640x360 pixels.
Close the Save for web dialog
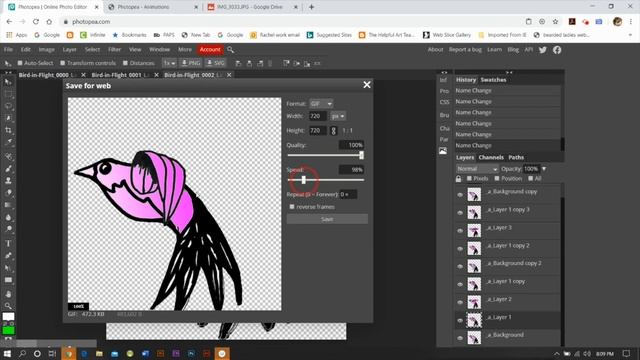click(367, 84)
